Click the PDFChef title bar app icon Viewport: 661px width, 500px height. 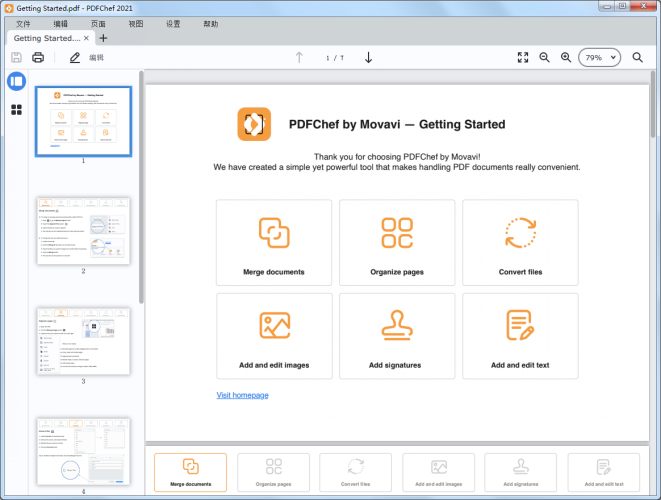8,8
